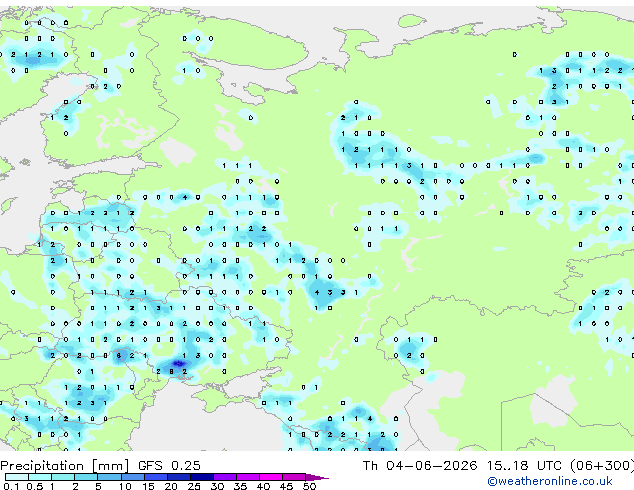Click the '10' legend scale label
This screenshot has width=634, height=490.
pyautogui.click(x=125, y=486)
